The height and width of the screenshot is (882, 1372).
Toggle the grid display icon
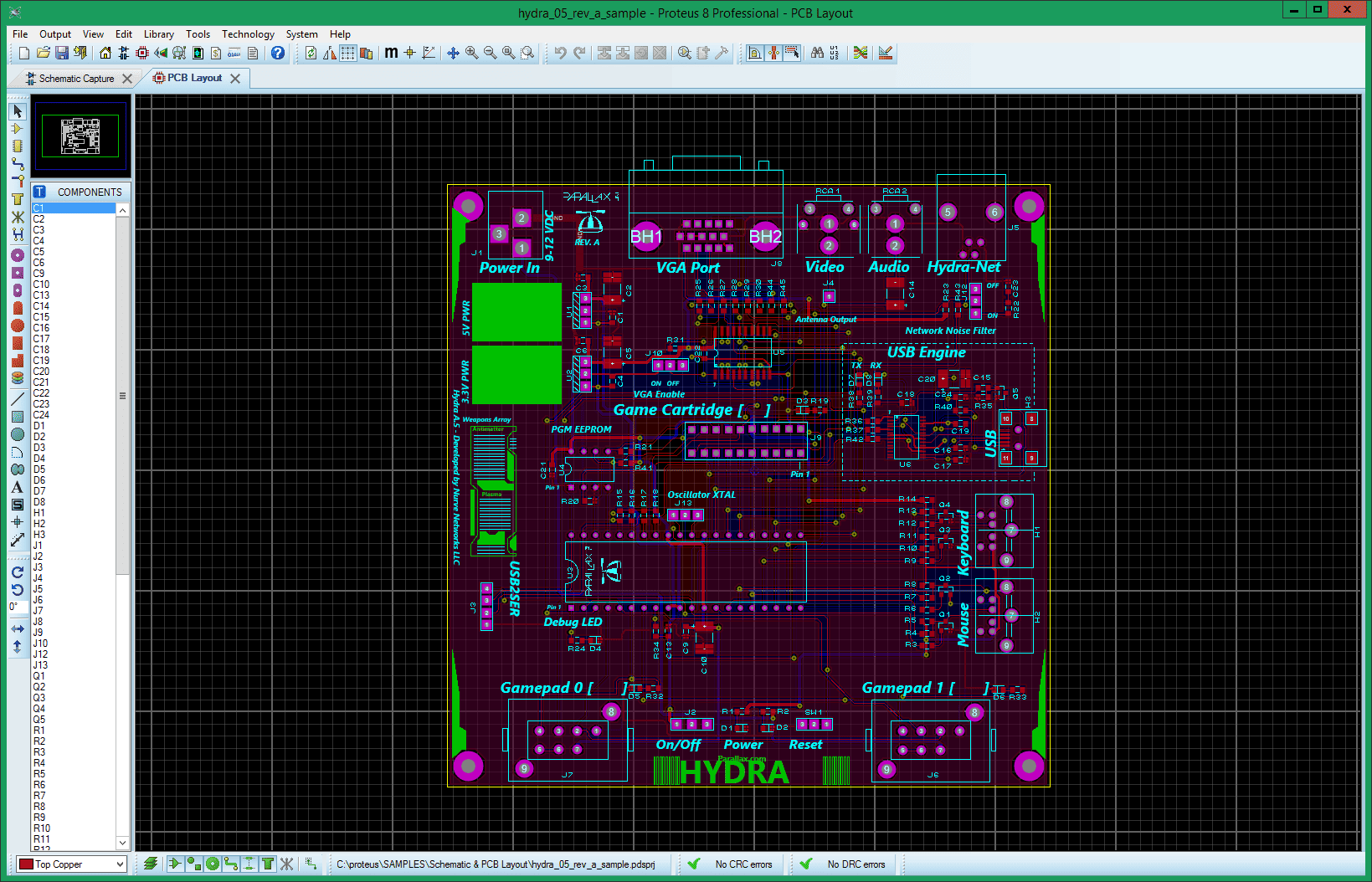pos(347,53)
